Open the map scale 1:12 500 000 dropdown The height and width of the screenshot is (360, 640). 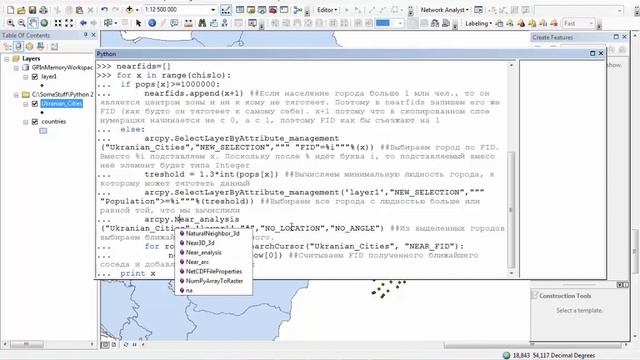pyautogui.click(x=213, y=10)
